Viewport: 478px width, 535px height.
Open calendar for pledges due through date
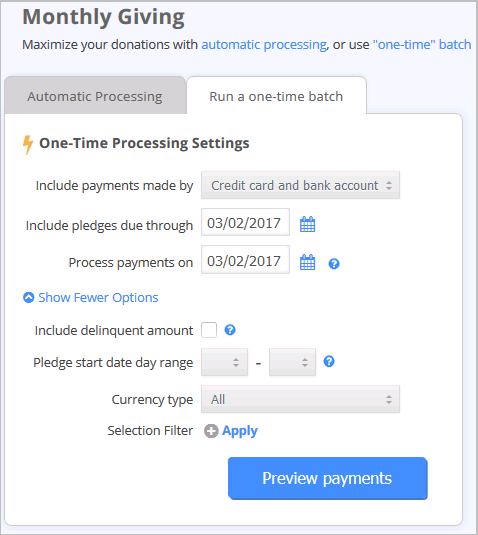[307, 224]
